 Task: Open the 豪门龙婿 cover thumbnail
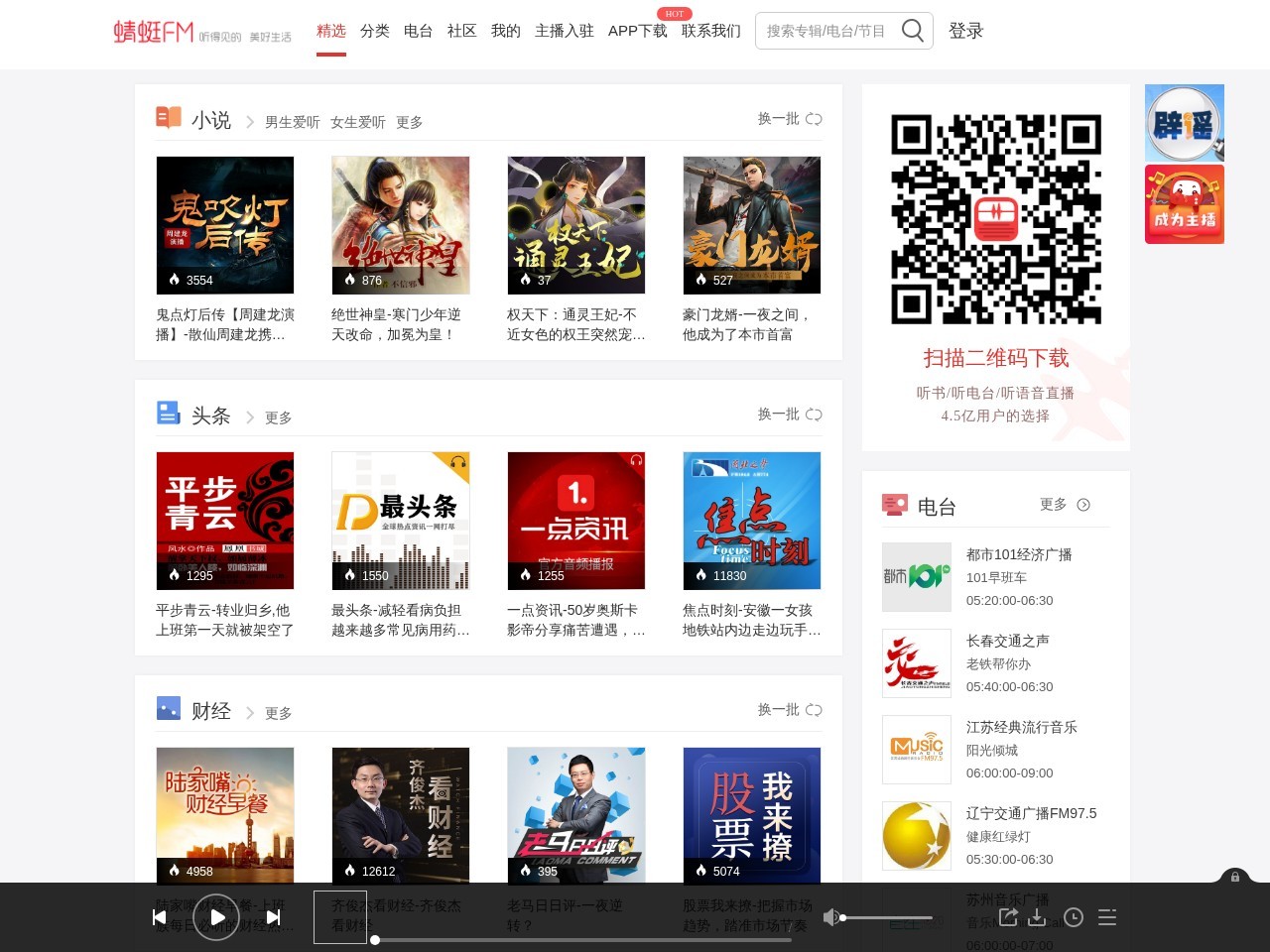point(752,225)
